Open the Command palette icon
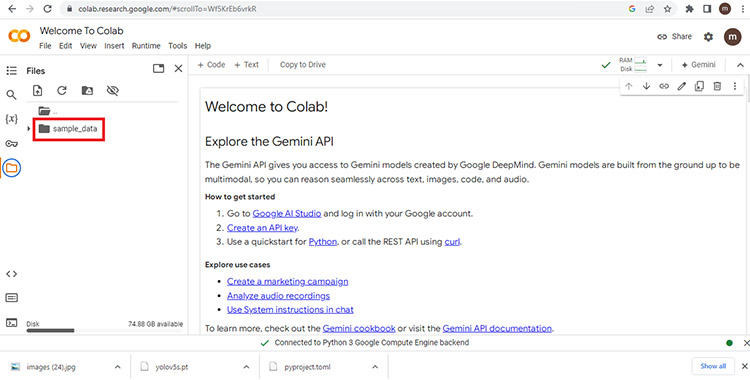 click(x=11, y=298)
